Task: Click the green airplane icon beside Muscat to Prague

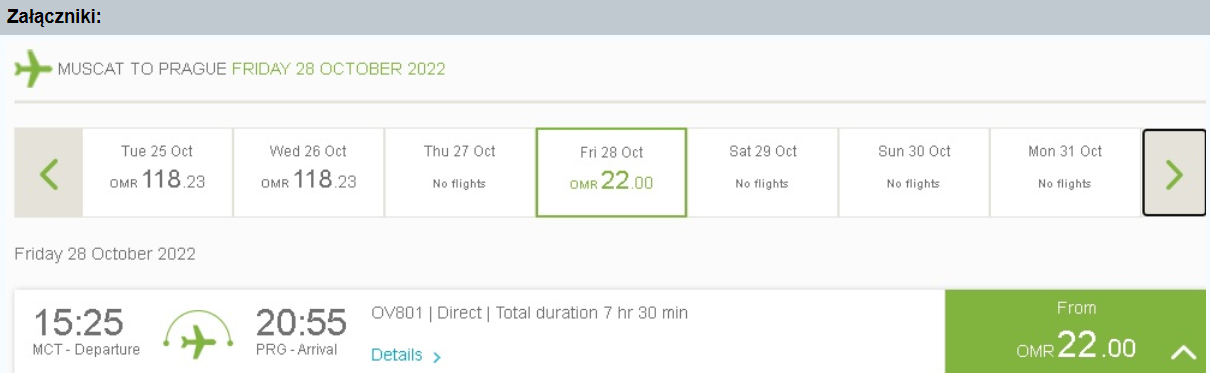Action: 33,69
